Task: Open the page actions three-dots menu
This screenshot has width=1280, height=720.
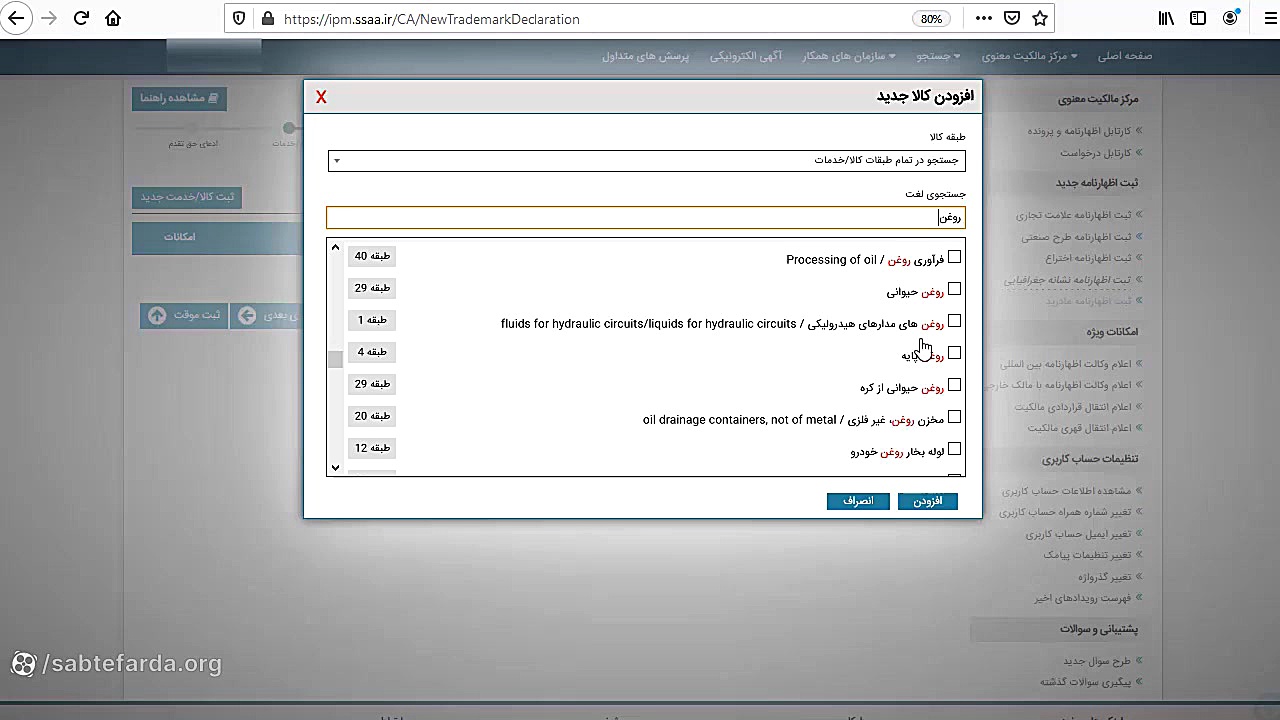Action: pos(984,18)
